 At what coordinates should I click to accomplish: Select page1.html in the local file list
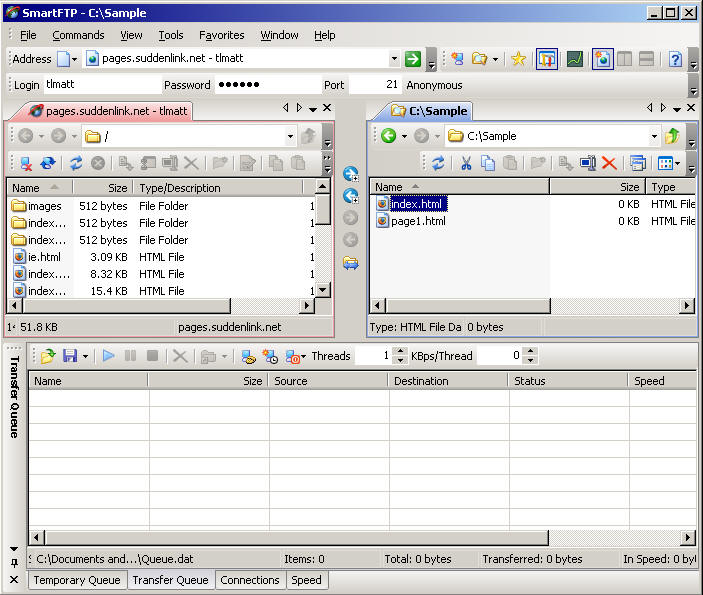(x=419, y=221)
